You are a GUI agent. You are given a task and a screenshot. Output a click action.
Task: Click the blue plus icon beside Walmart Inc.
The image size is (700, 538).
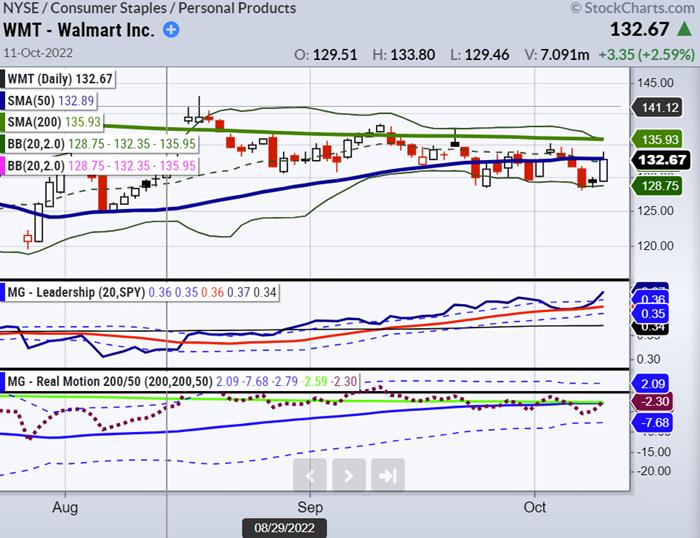171,30
